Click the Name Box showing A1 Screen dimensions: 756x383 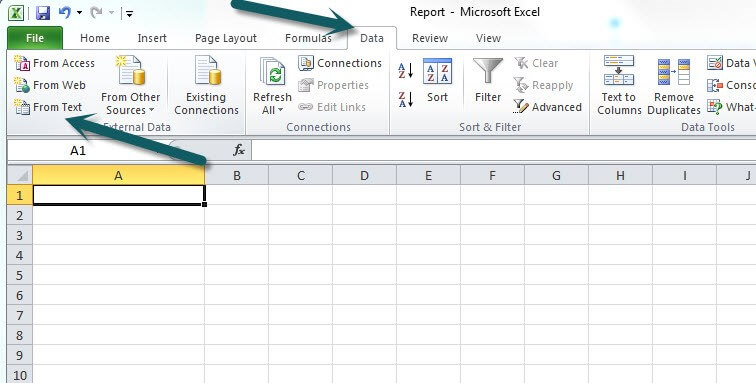[x=78, y=150]
